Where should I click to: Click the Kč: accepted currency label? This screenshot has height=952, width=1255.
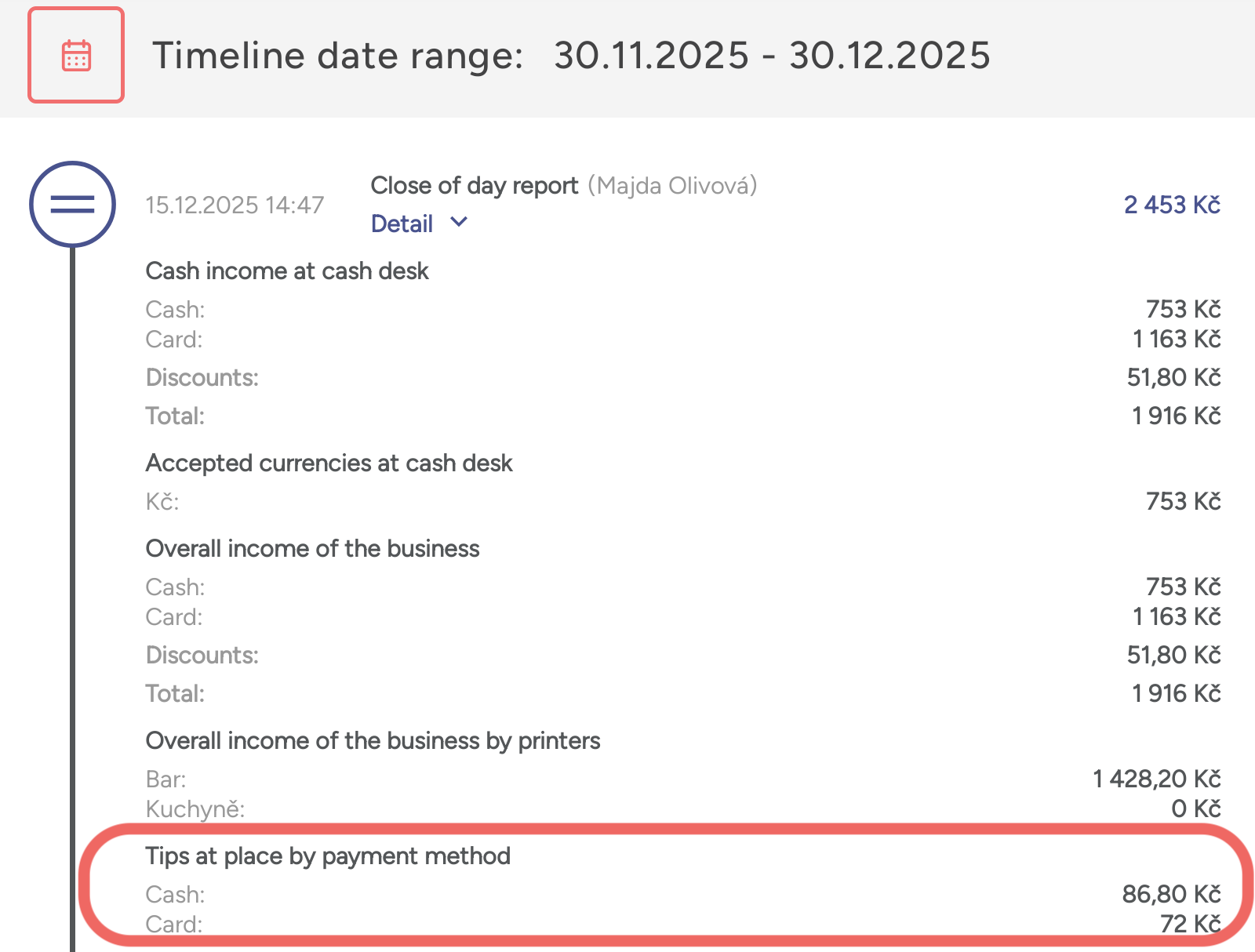(162, 502)
